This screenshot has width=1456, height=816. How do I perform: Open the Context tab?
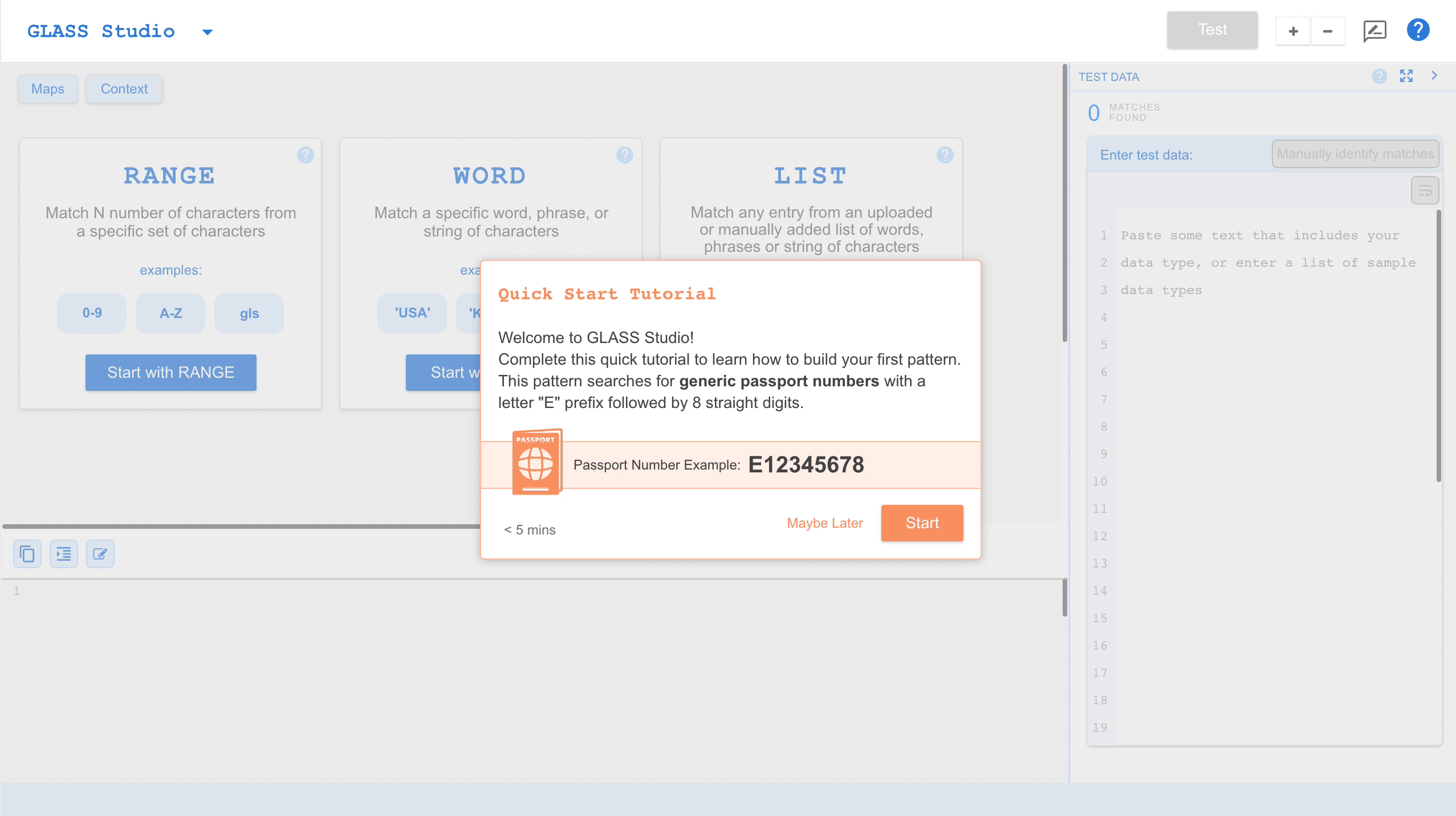124,89
